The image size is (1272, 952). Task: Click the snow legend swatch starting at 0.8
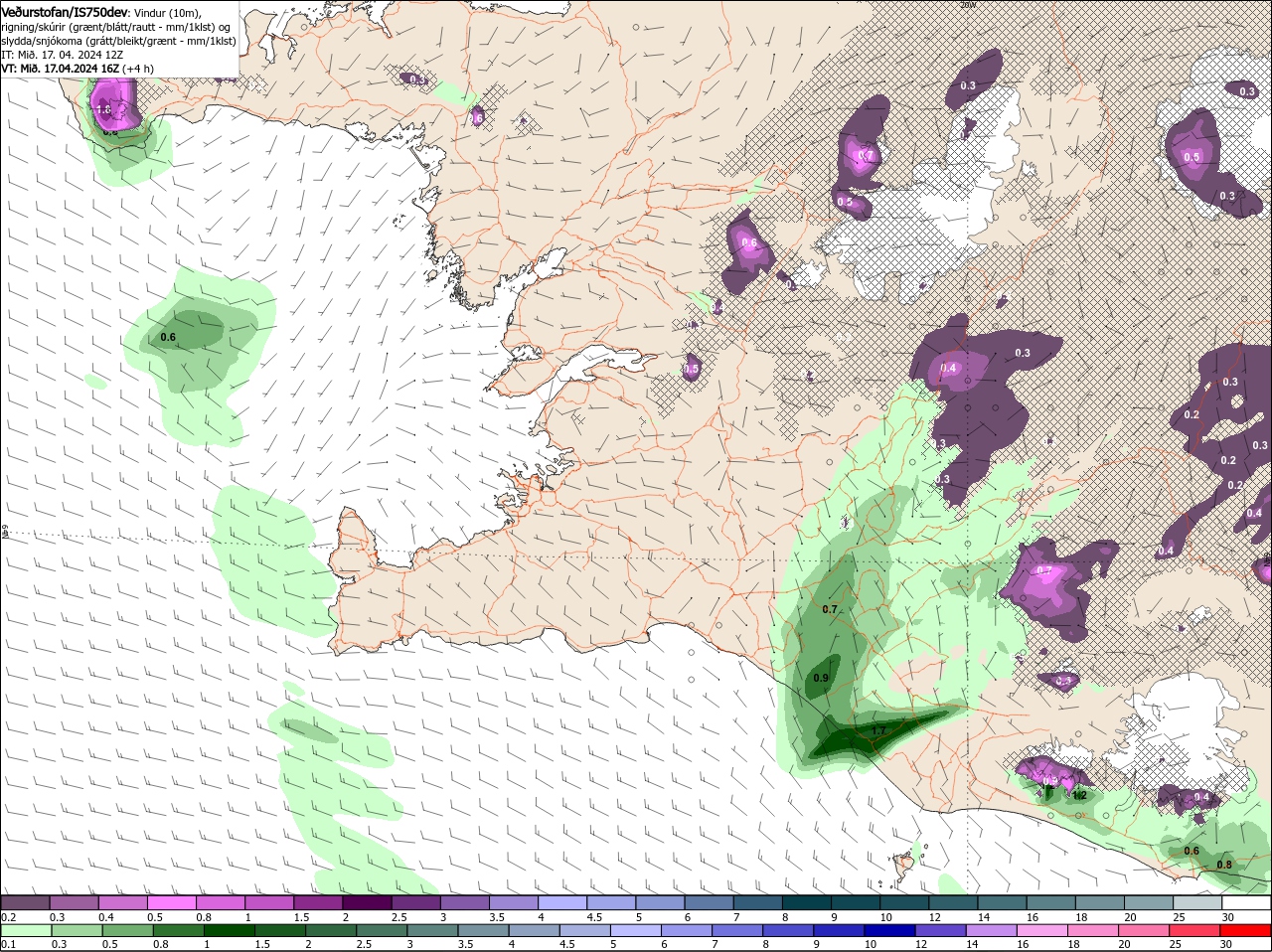pos(221,902)
